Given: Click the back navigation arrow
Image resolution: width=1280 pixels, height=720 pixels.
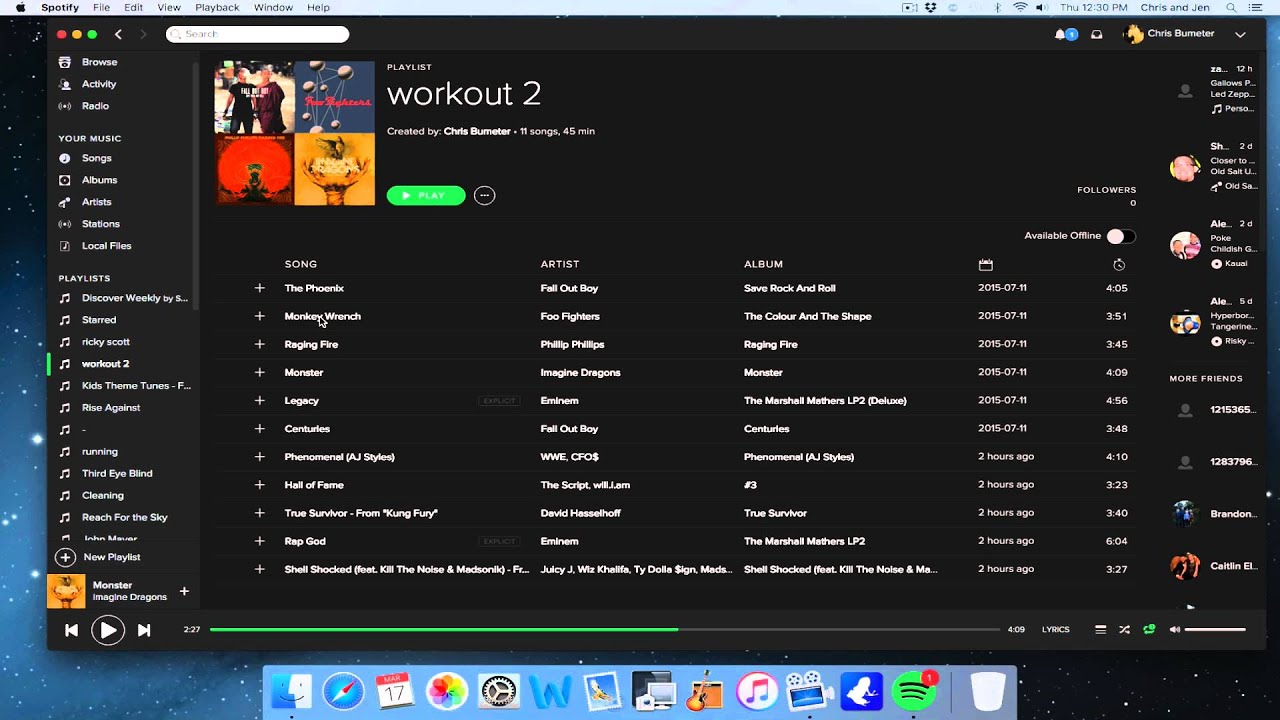Looking at the screenshot, I should pos(118,34).
